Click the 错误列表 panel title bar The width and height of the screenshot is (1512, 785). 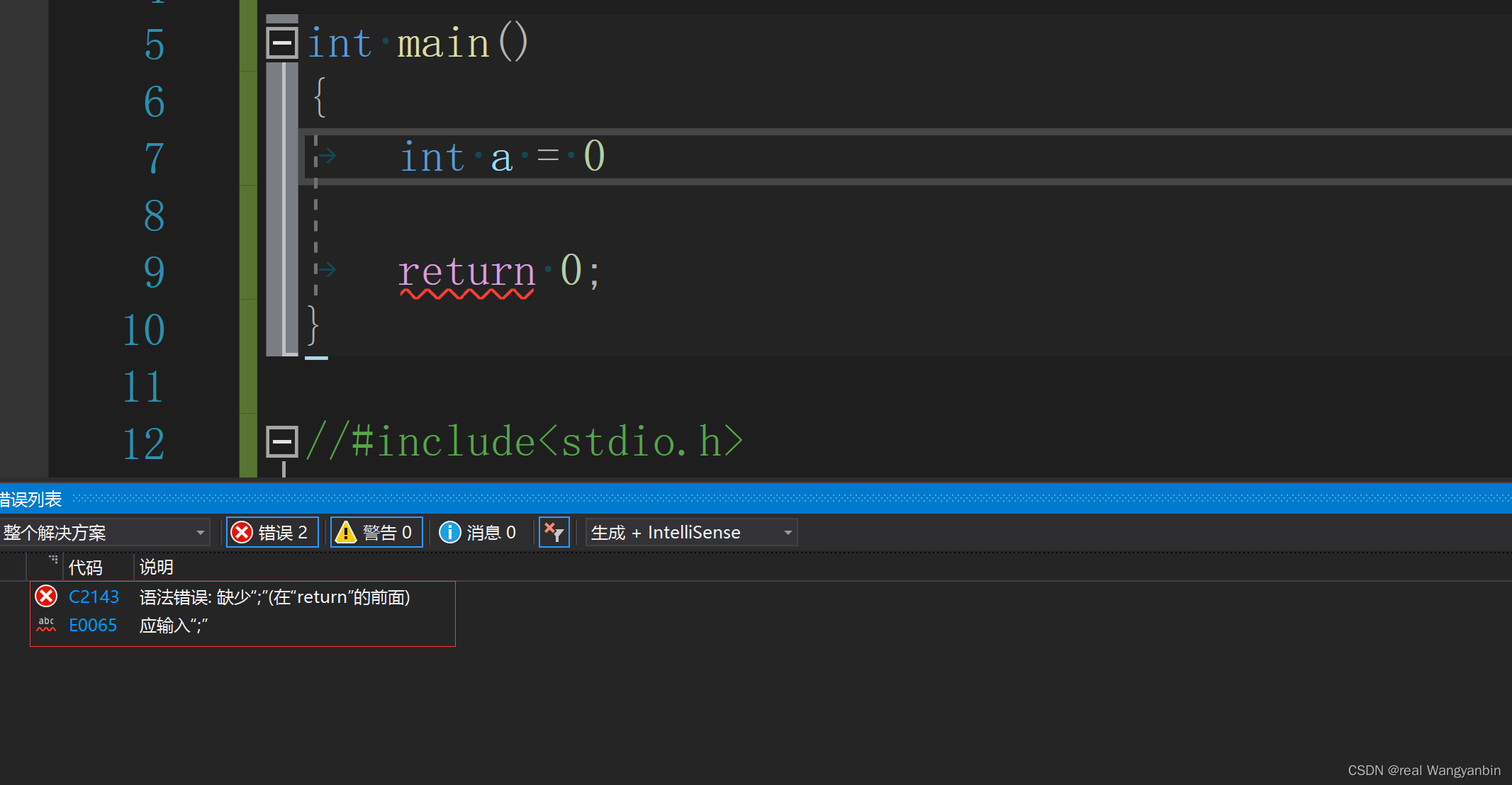click(756, 499)
